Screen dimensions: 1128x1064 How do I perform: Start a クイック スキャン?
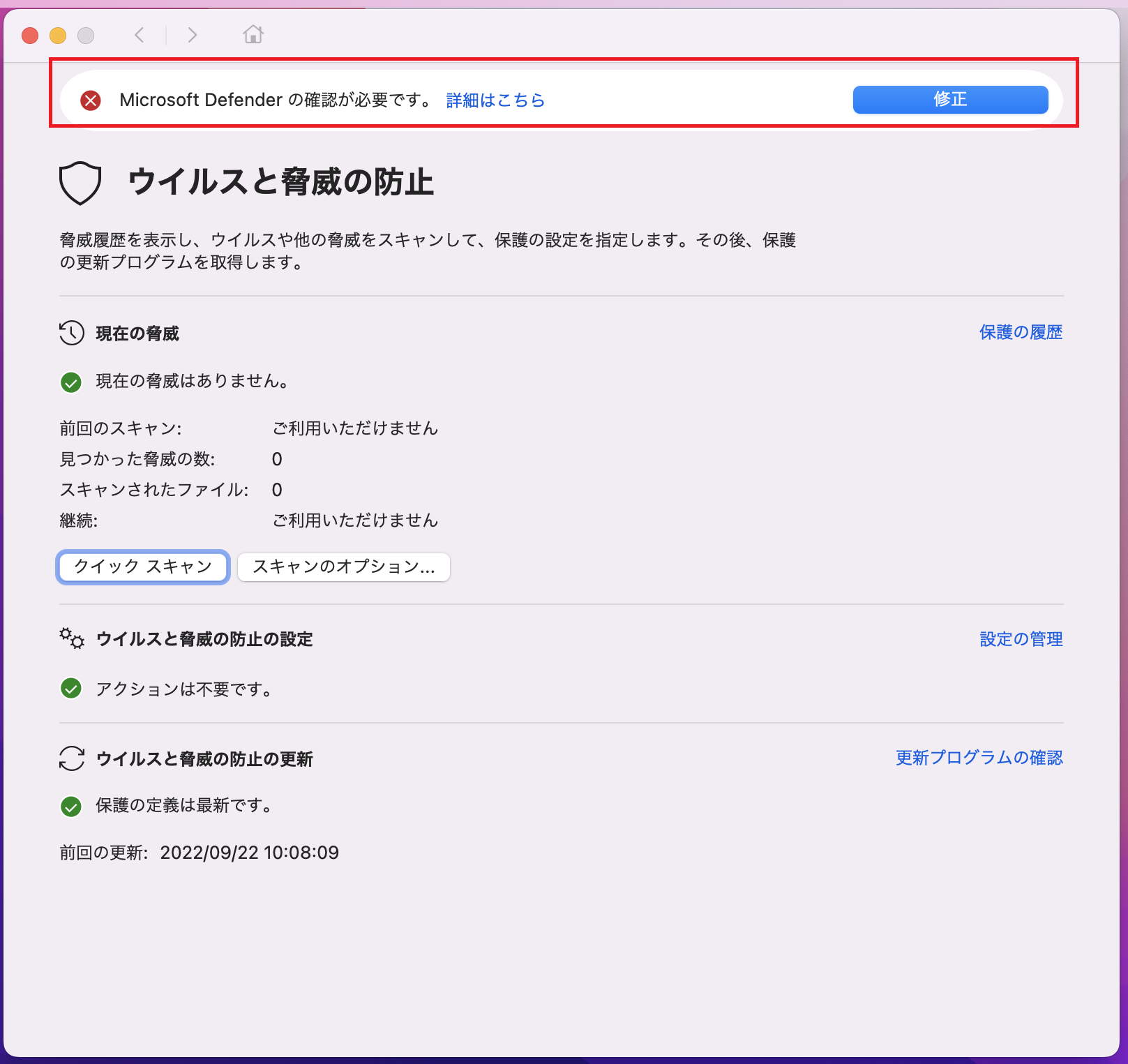143,567
